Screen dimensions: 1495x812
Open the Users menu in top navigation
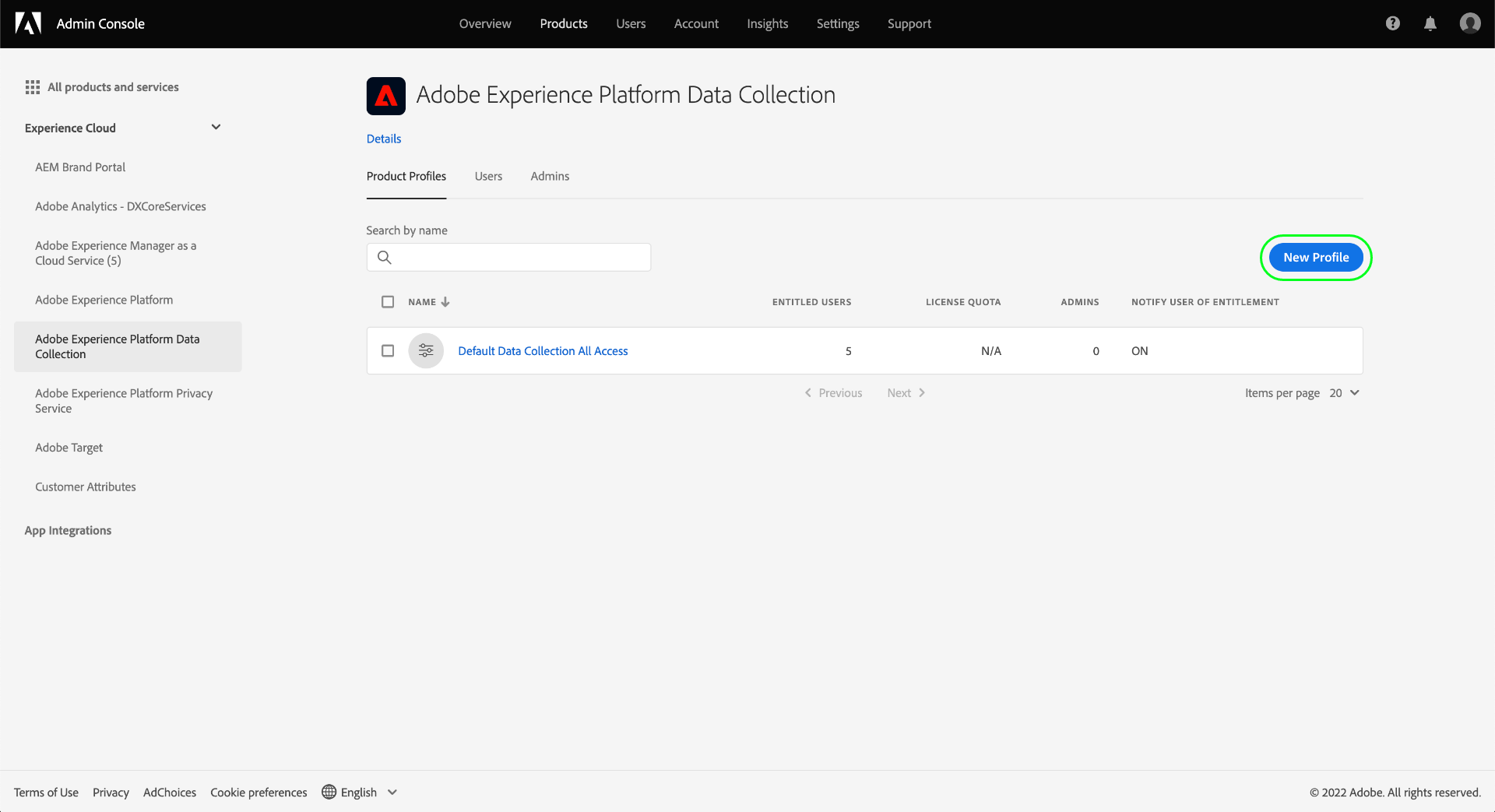(x=631, y=23)
